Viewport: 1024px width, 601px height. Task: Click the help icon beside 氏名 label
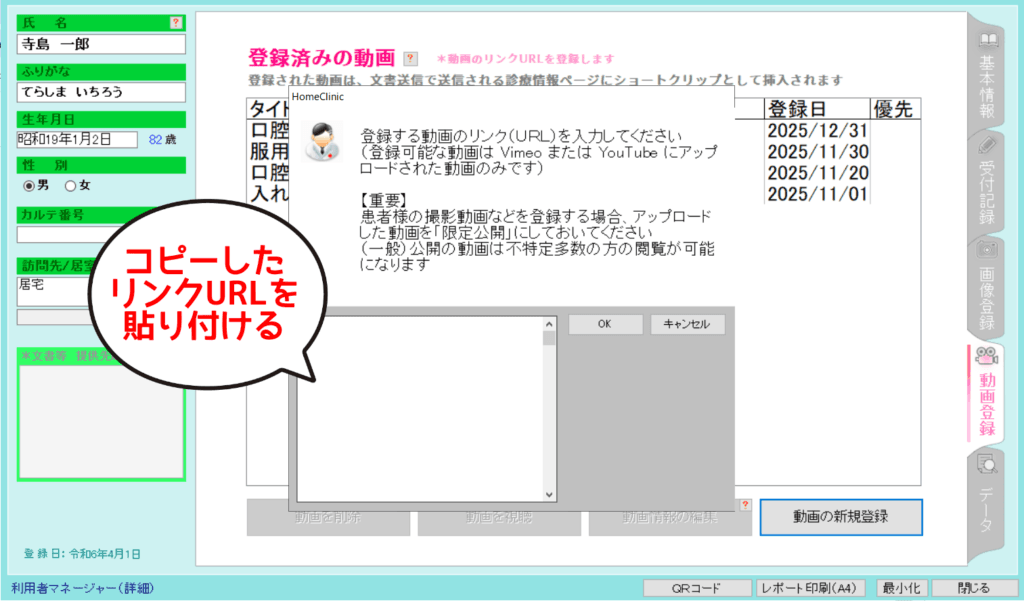pos(177,22)
